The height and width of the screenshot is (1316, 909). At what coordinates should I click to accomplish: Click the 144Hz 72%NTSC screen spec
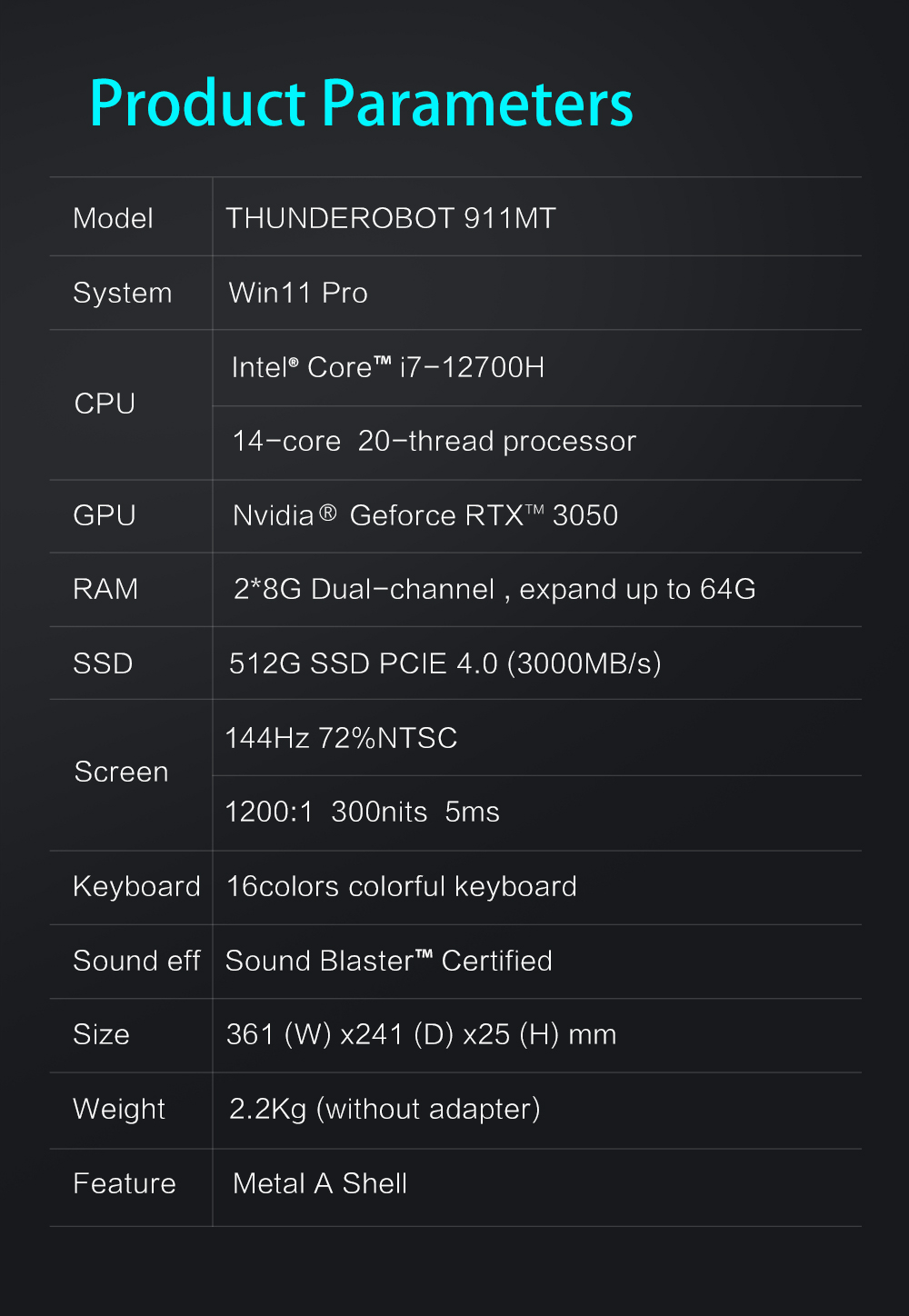[341, 737]
